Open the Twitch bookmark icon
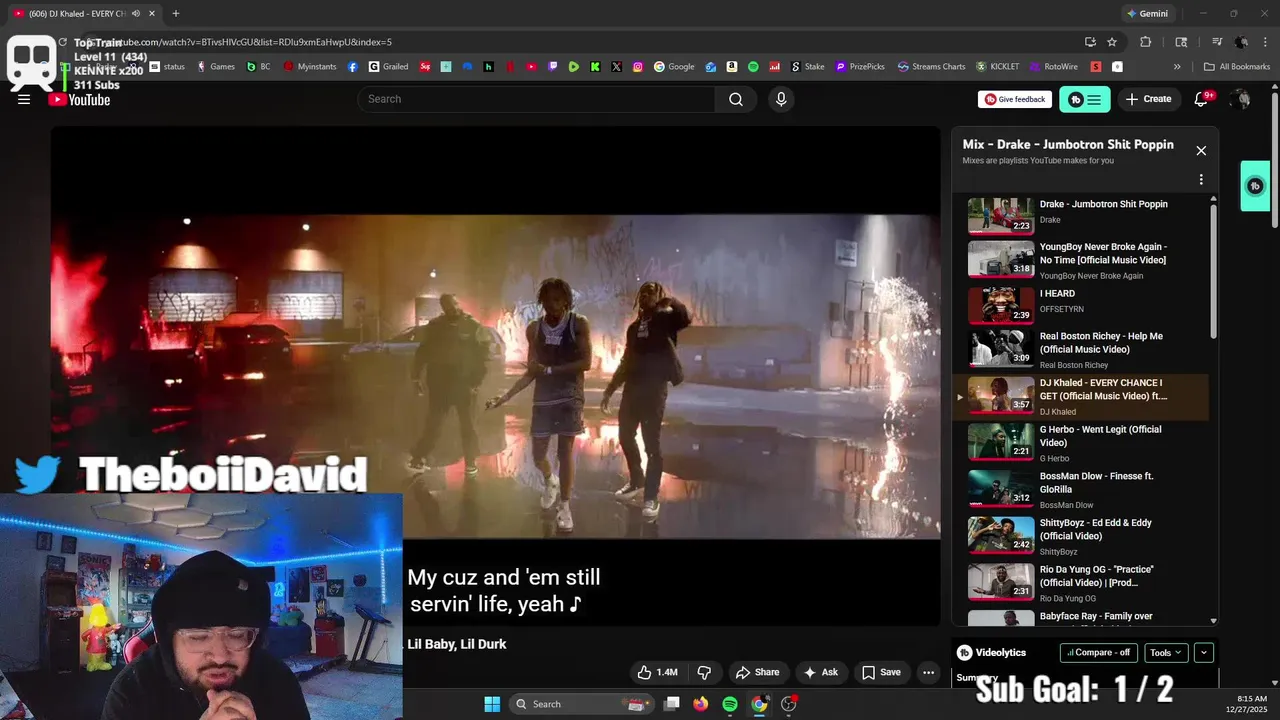The width and height of the screenshot is (1280, 720). click(553, 67)
